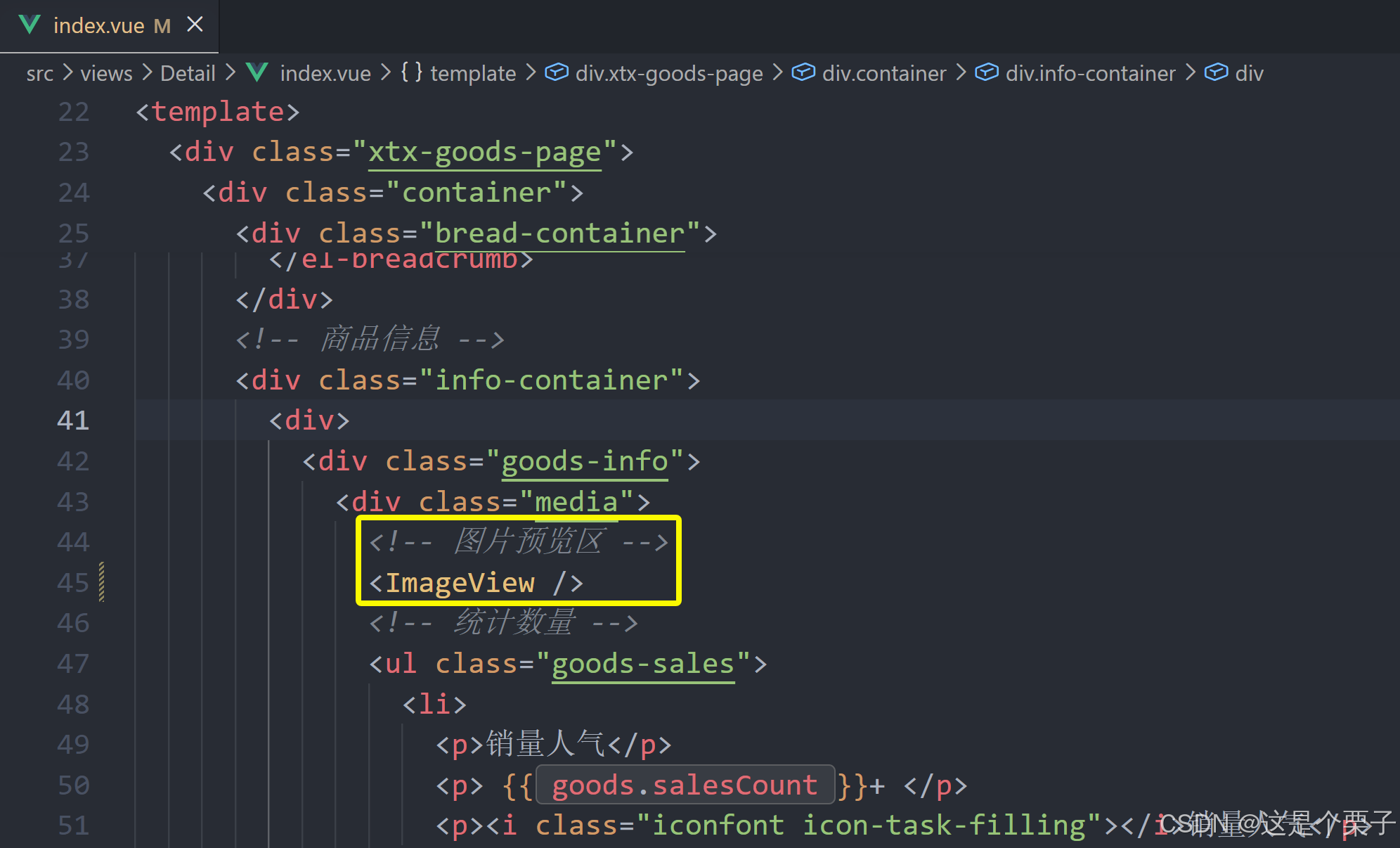
Task: Click the div.info-container breadcrumb label
Action: 1090,73
